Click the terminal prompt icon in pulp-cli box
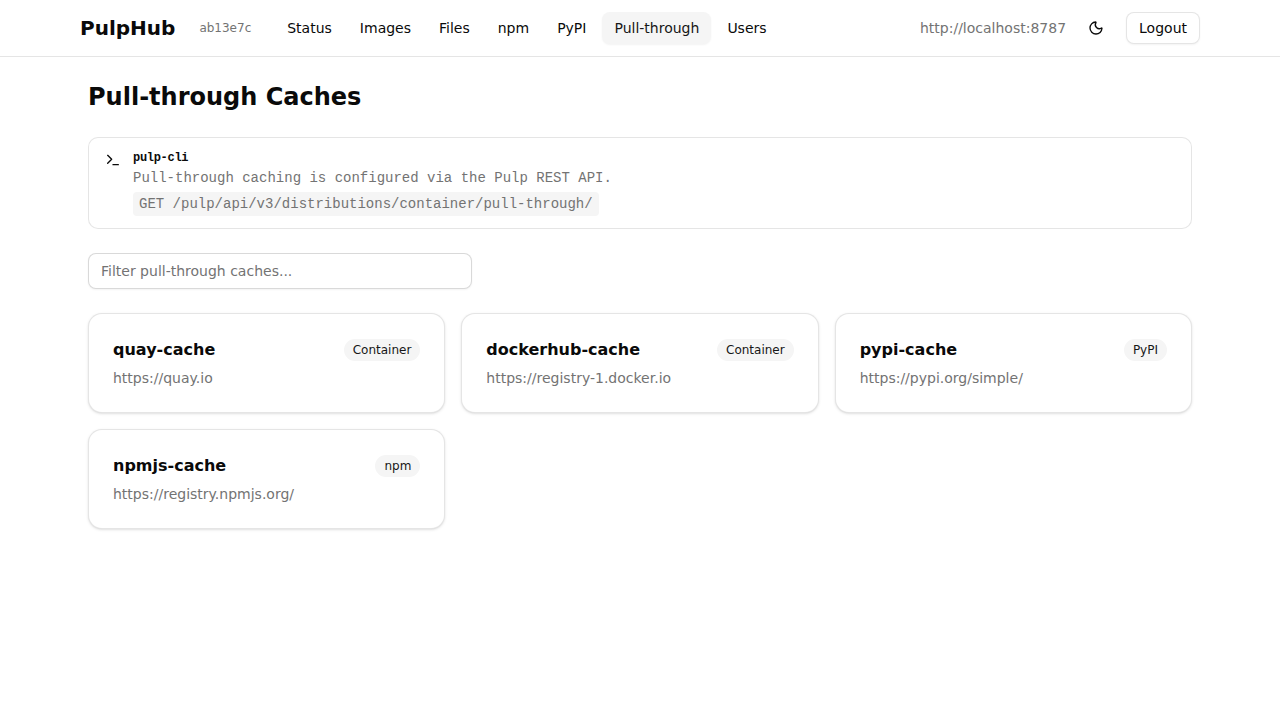Viewport: 1280px width, 720px height. pyautogui.click(x=112, y=159)
